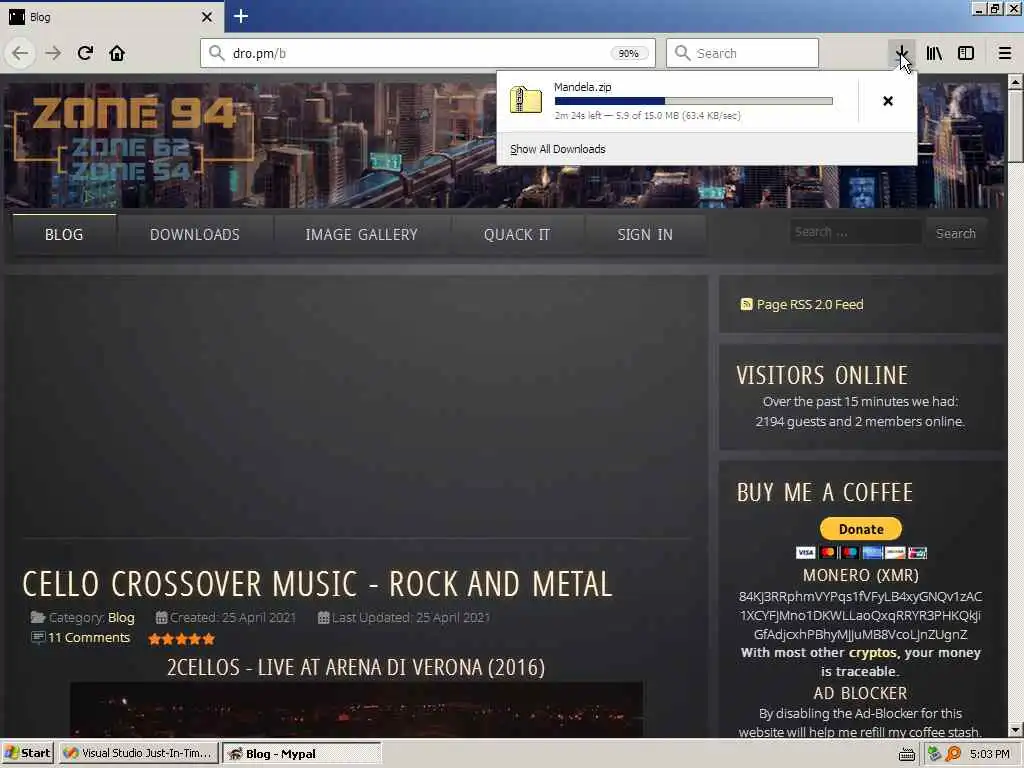This screenshot has height=768, width=1024.
Task: Click the forward navigation arrow
Action: (53, 54)
